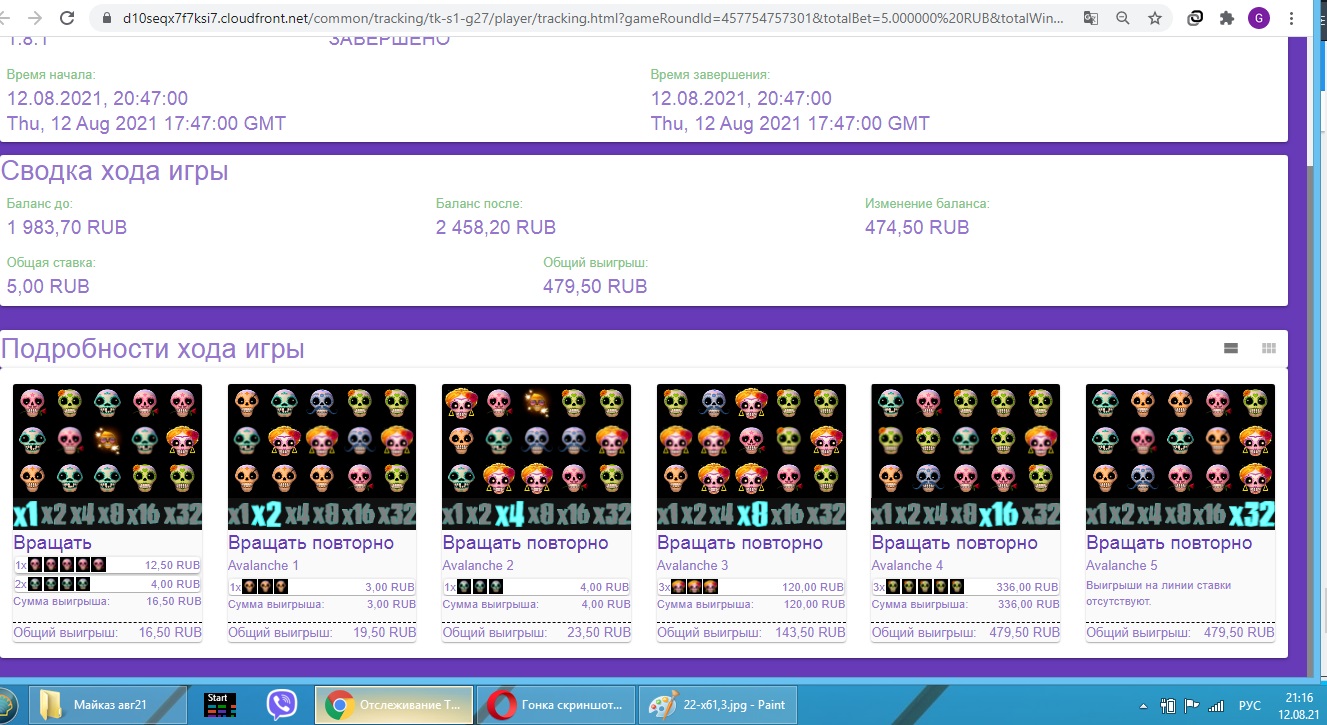This screenshot has width=1327, height=725.
Task: Click "Вращать повторно" above Avalanche 4
Action: (x=954, y=543)
